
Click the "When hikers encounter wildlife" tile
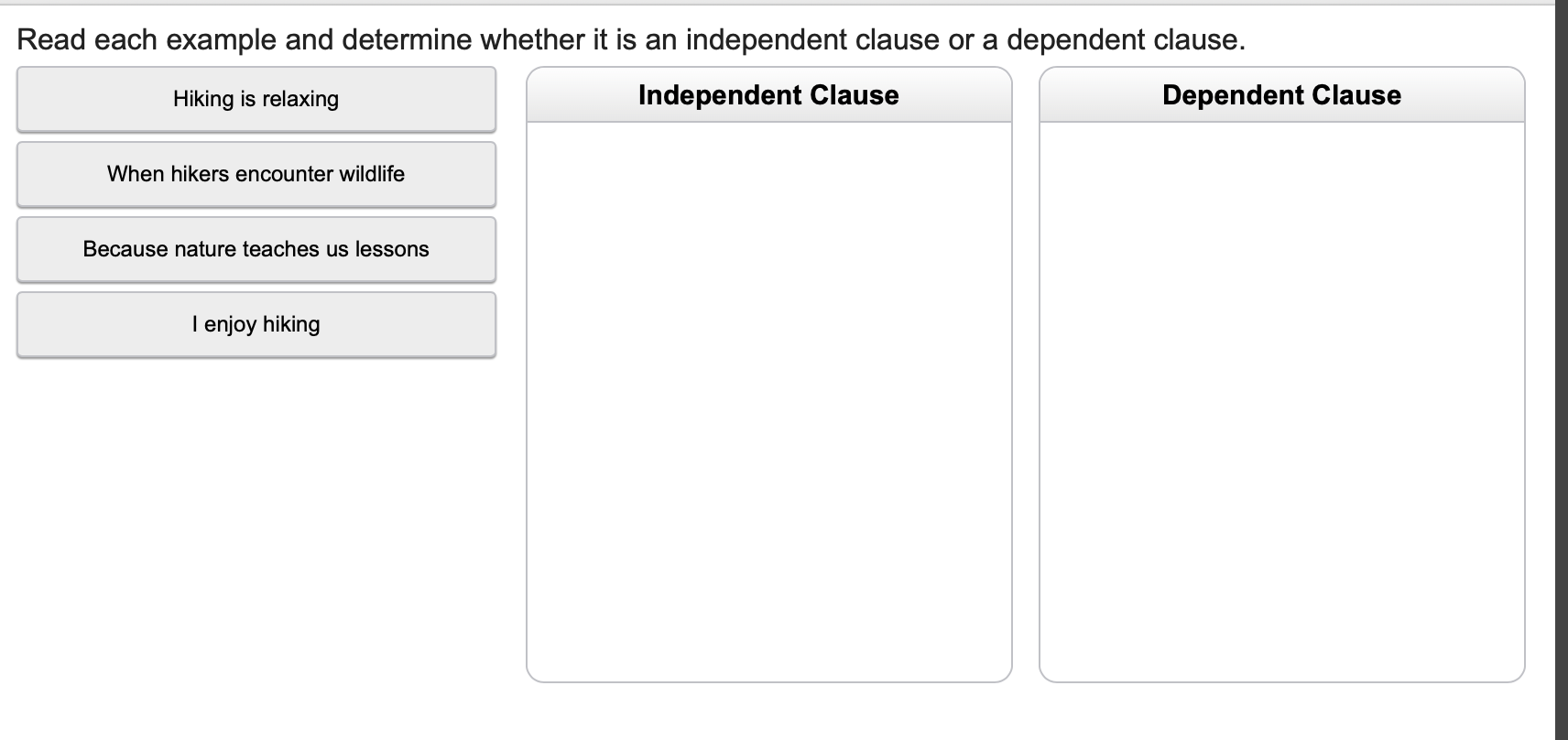(x=256, y=173)
